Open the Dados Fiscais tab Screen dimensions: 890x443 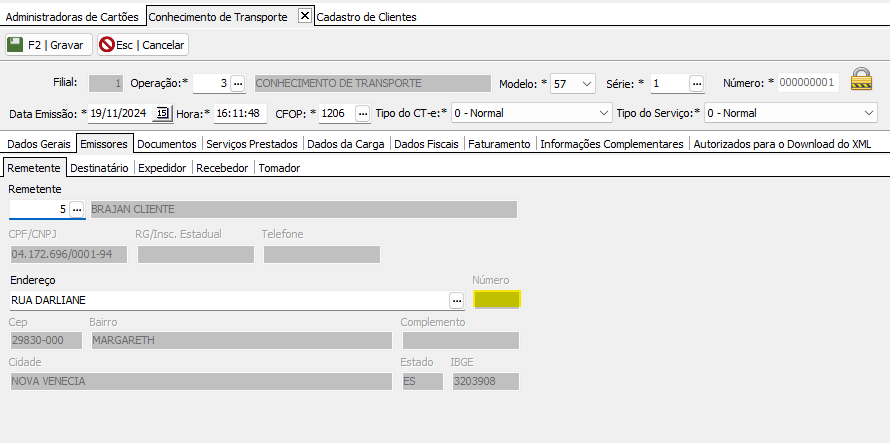tap(426, 144)
